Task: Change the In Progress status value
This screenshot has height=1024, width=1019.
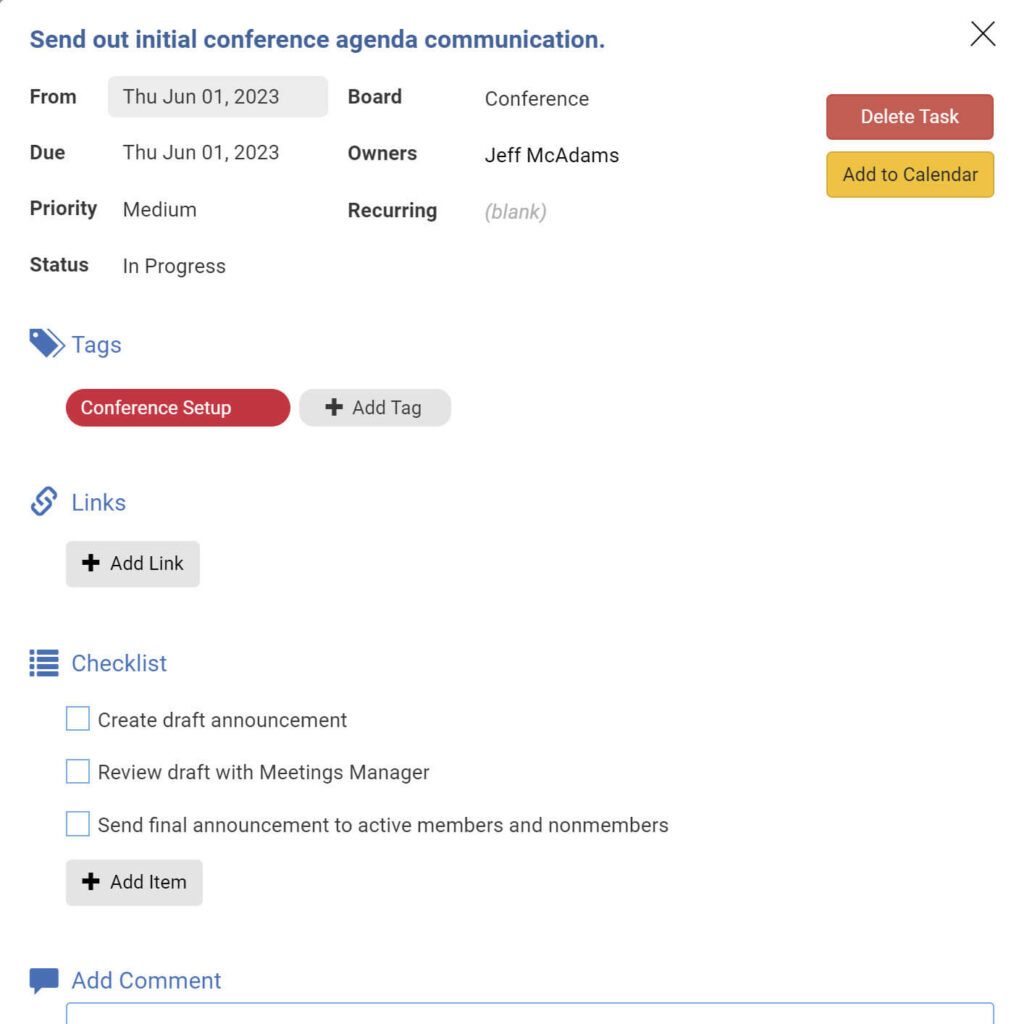Action: [174, 266]
